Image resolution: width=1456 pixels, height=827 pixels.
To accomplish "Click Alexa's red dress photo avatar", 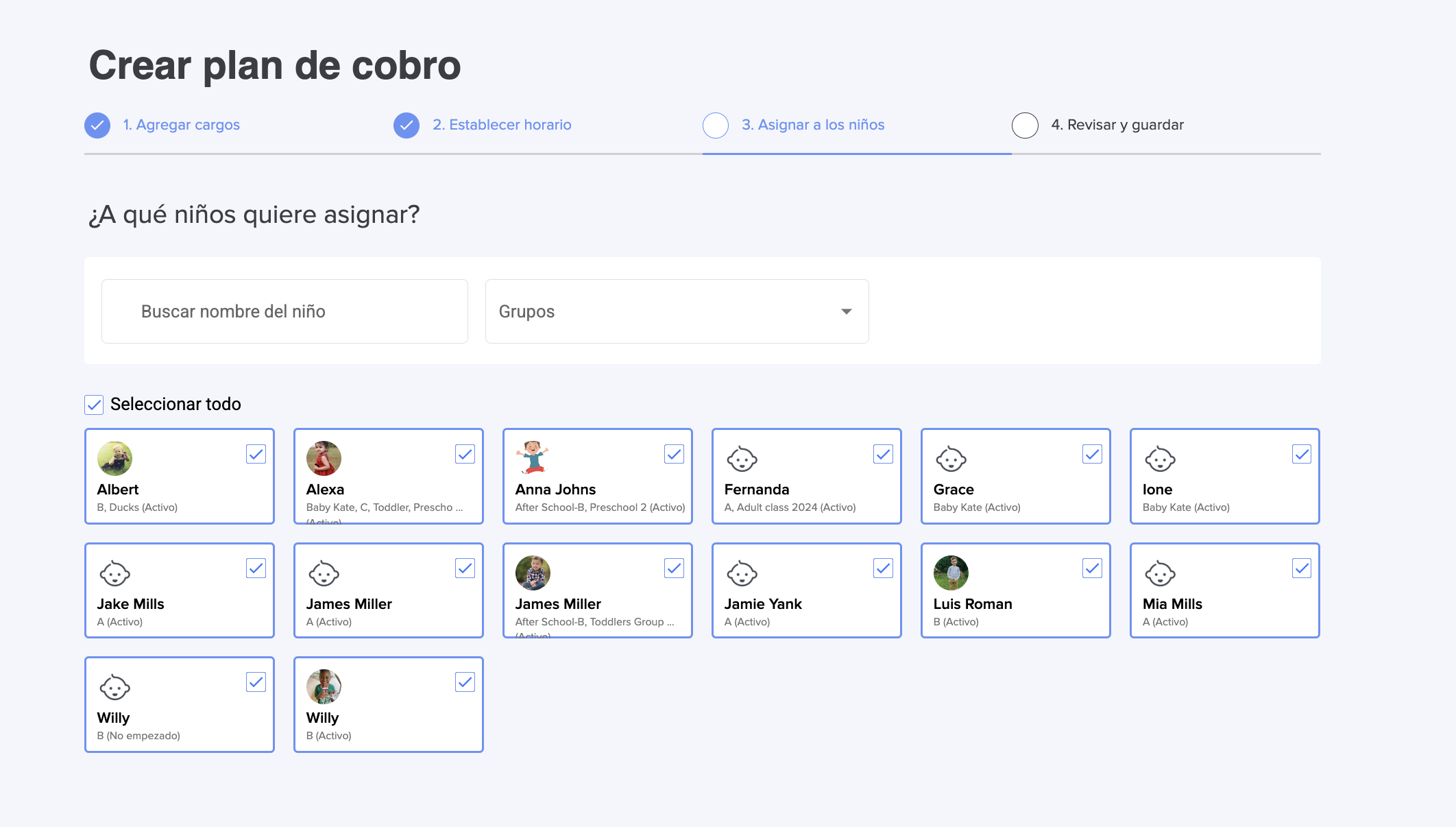I will (324, 459).
